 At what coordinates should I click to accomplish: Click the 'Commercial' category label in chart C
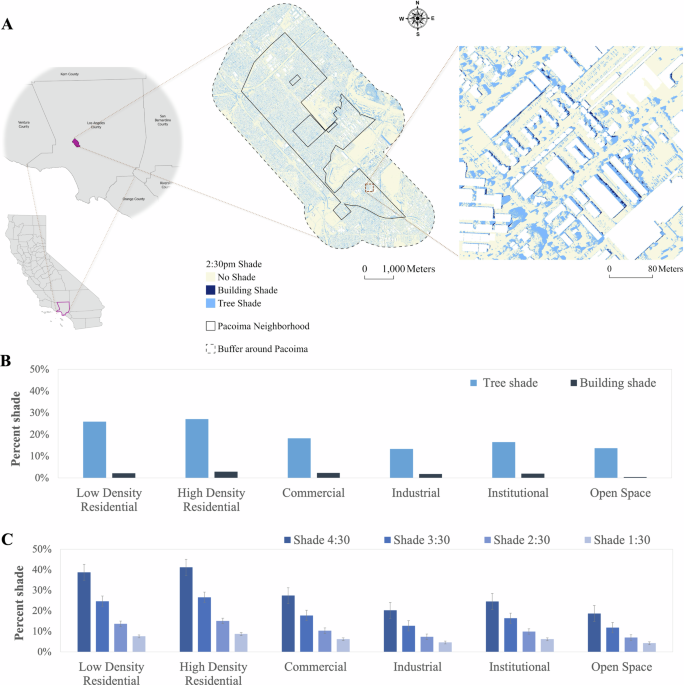tap(315, 667)
